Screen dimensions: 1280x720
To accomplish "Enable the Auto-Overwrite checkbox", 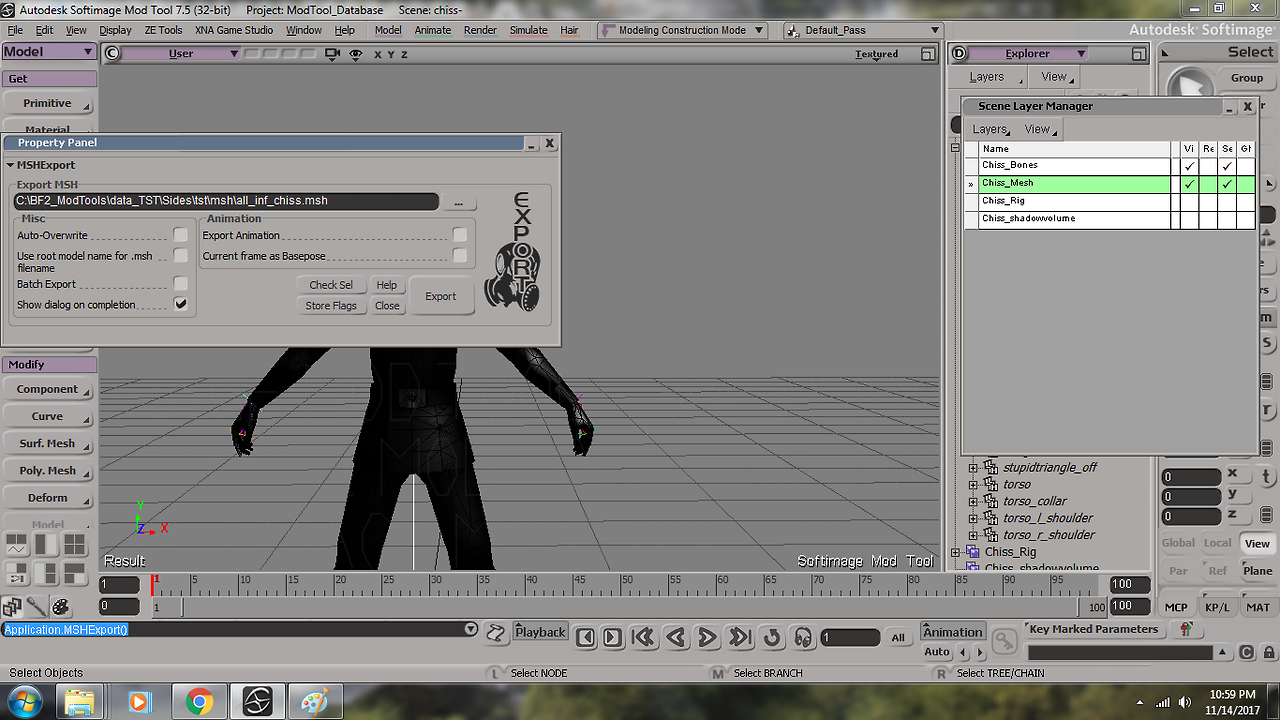I will tap(181, 235).
